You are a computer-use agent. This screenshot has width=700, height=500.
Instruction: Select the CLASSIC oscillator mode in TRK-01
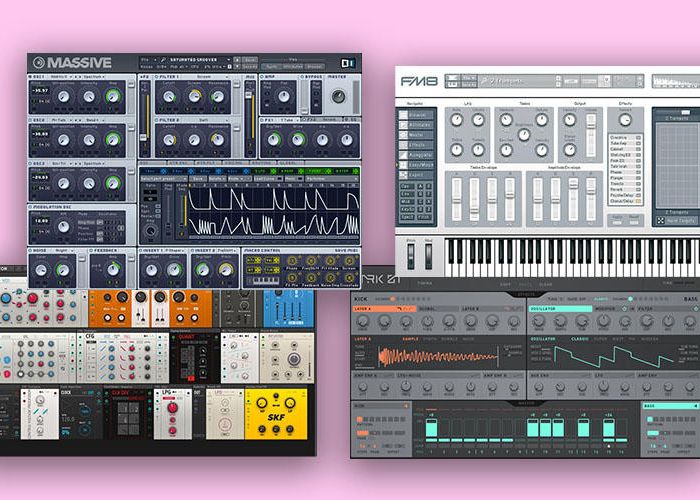[x=580, y=339]
